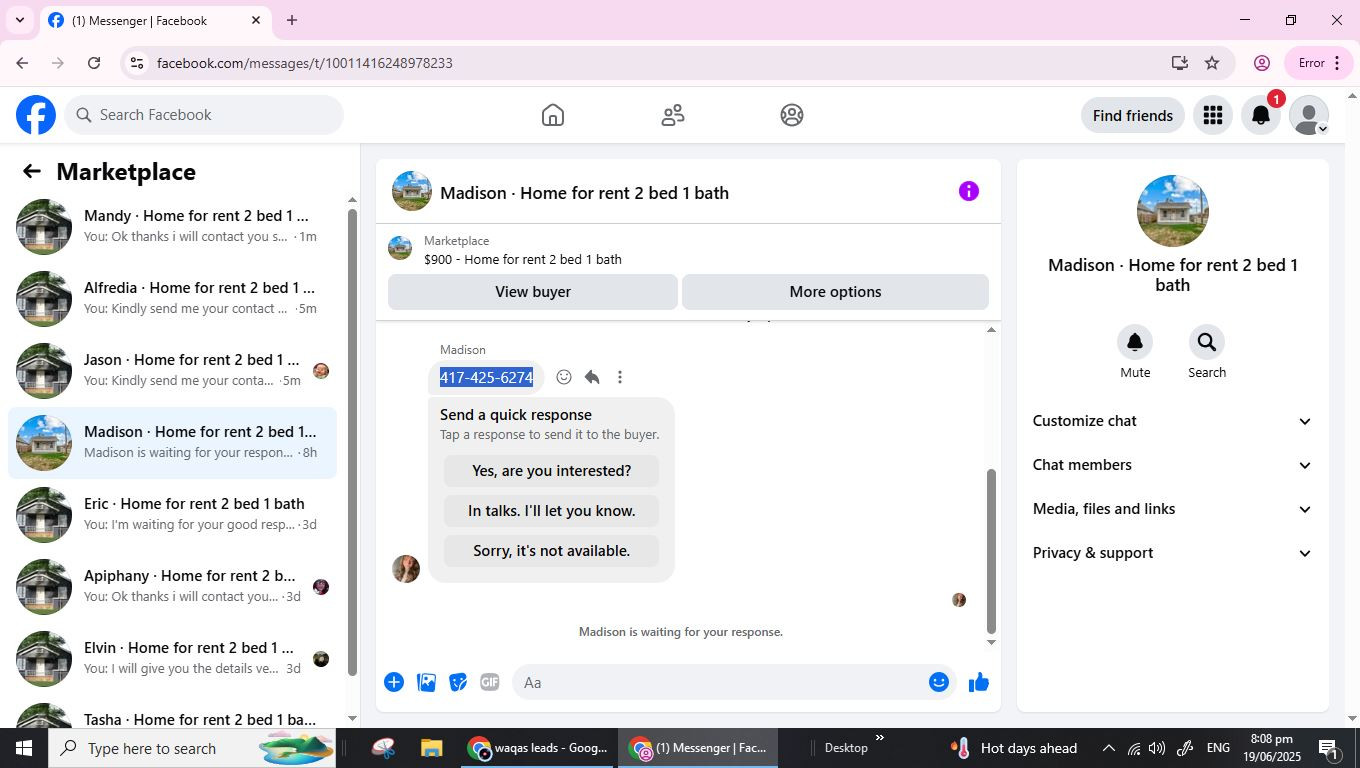1360x768 pixels.
Task: Expand Media, files and links section
Action: click(x=1172, y=509)
